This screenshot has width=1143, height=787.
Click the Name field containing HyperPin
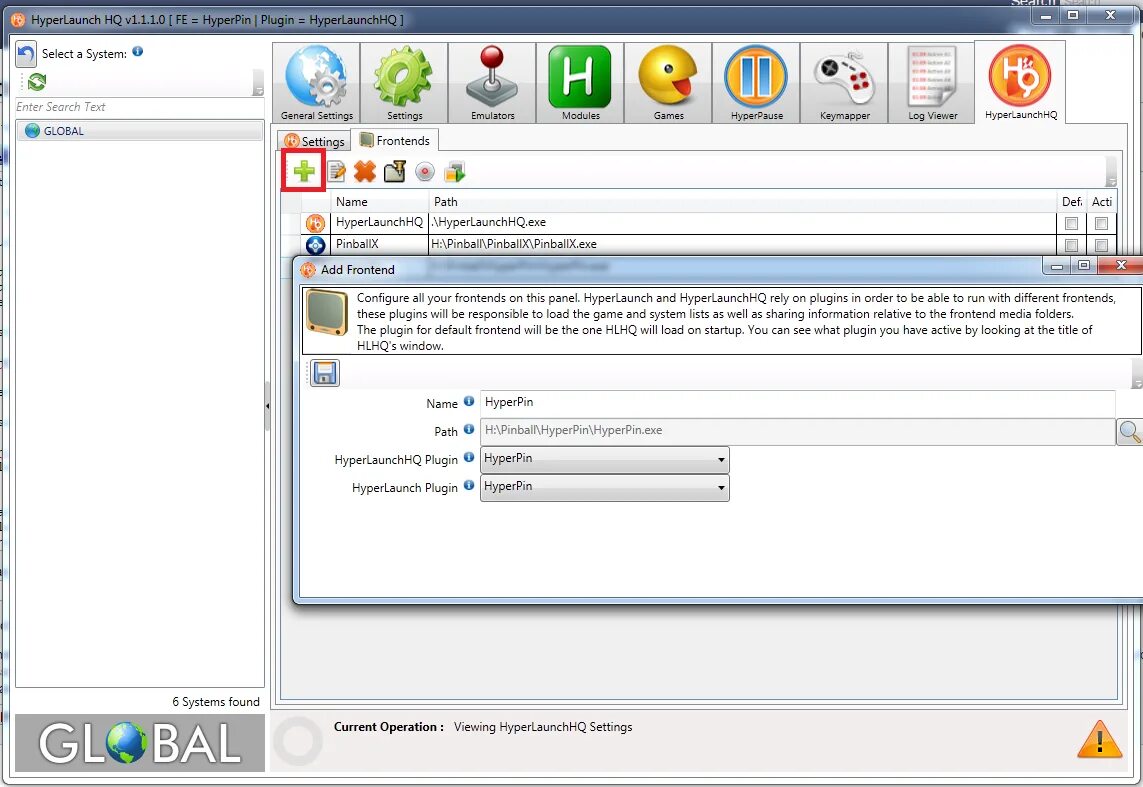pyautogui.click(x=797, y=403)
